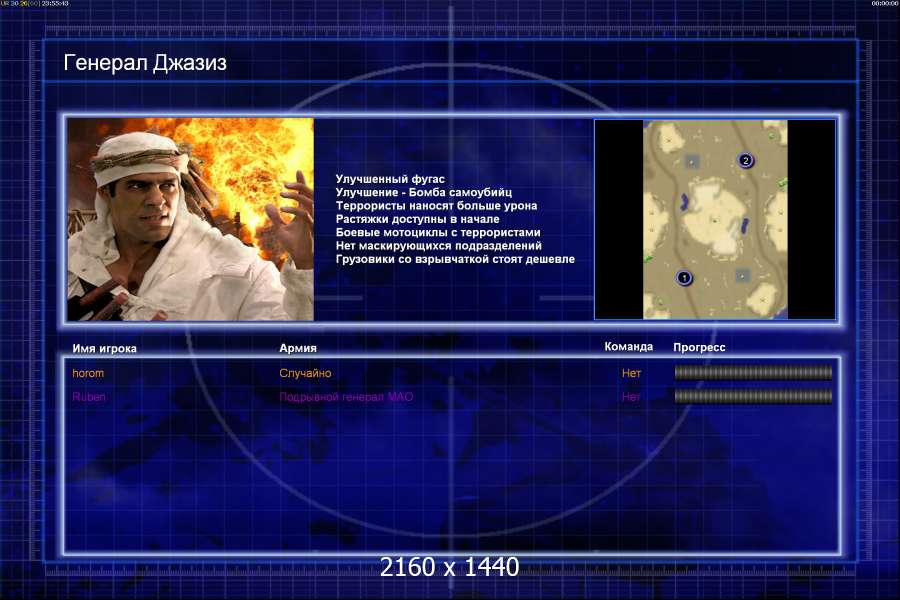Click horom's loading progress bar
Screen dimensions: 900x600
[x=753, y=373]
